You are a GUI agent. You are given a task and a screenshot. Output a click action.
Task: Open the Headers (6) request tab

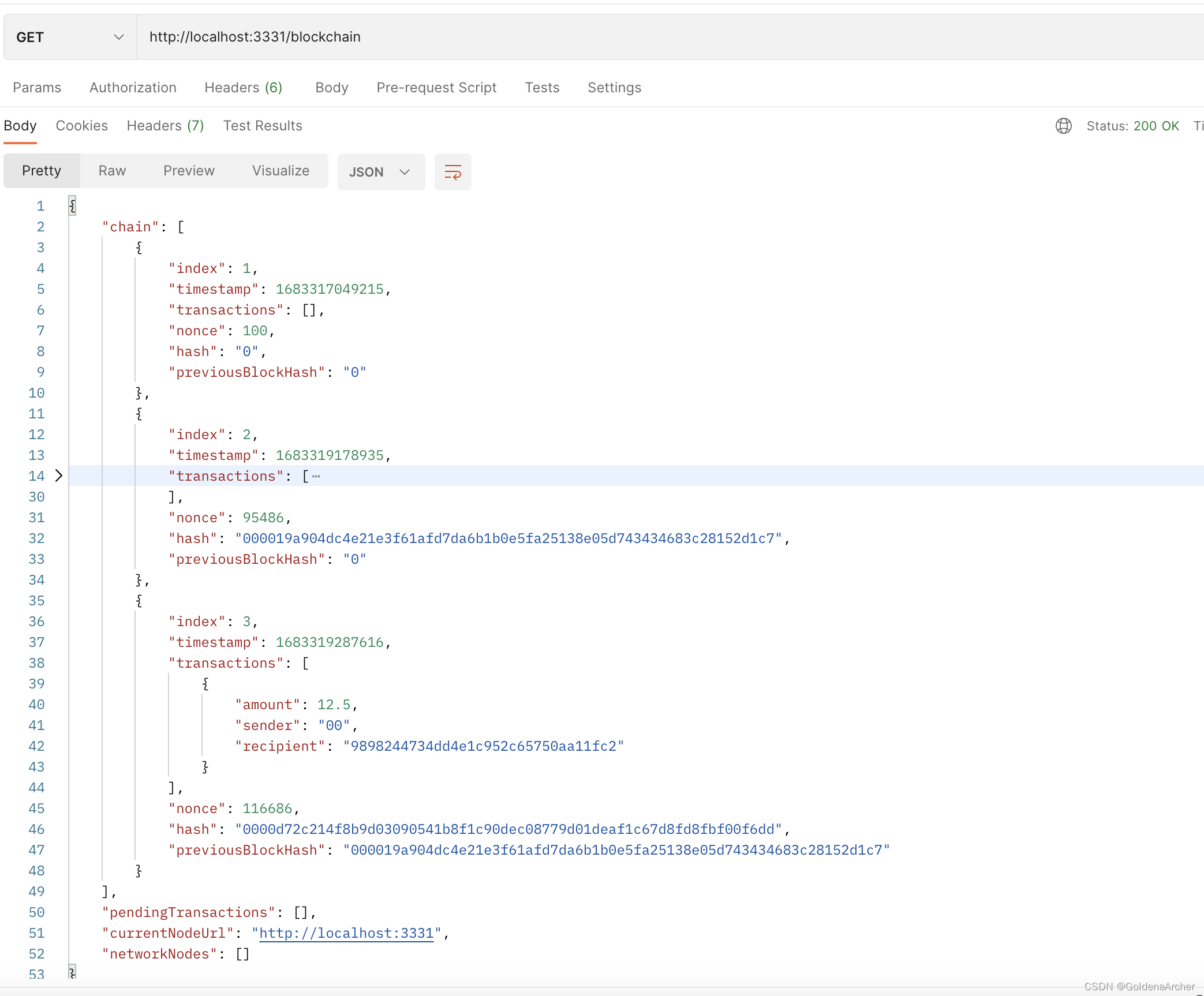[x=243, y=88]
